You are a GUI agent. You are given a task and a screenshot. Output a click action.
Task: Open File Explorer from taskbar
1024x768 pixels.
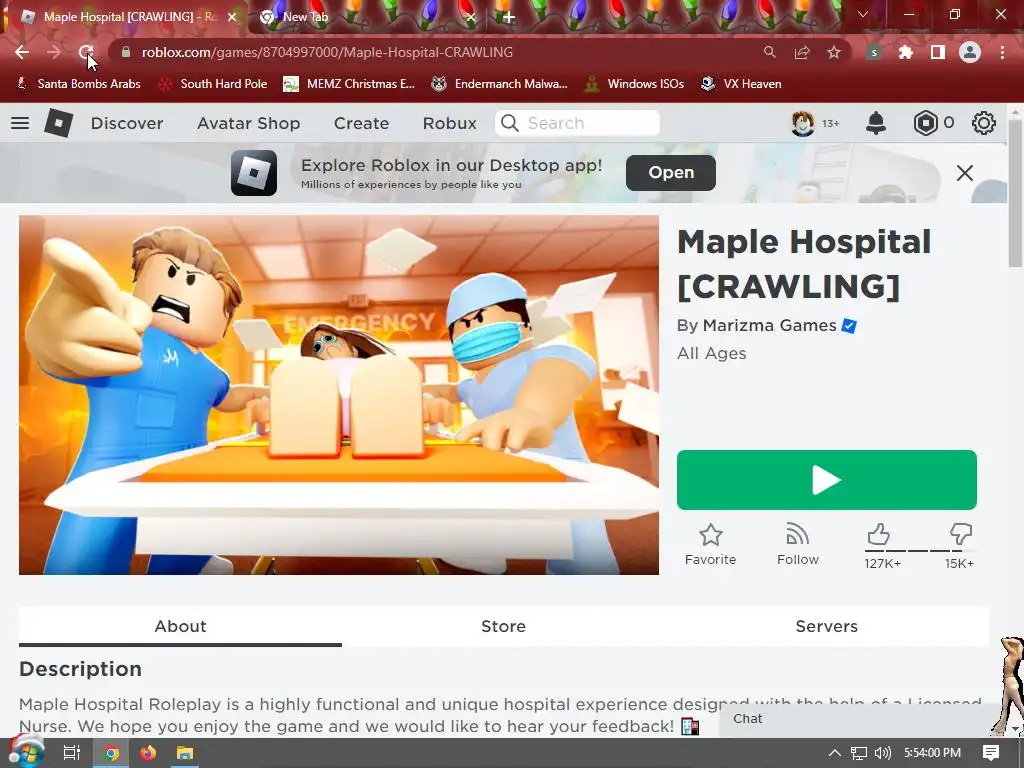pyautogui.click(x=185, y=753)
